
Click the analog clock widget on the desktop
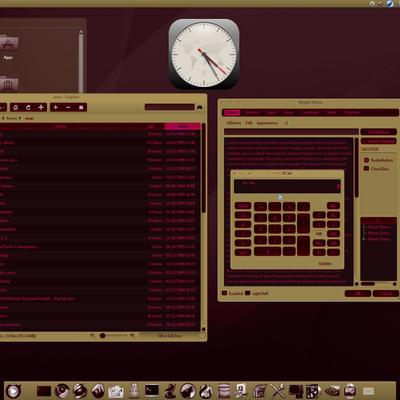click(204, 54)
